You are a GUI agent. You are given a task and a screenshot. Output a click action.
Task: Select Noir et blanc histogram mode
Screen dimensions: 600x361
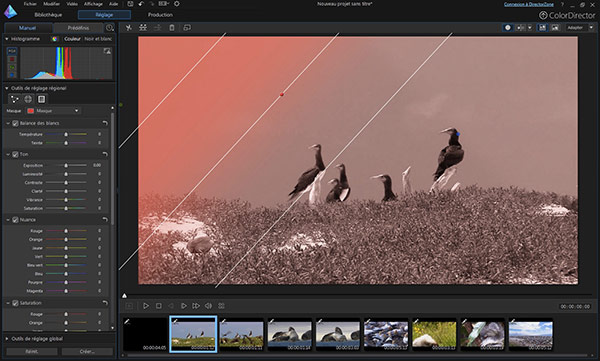click(98, 39)
